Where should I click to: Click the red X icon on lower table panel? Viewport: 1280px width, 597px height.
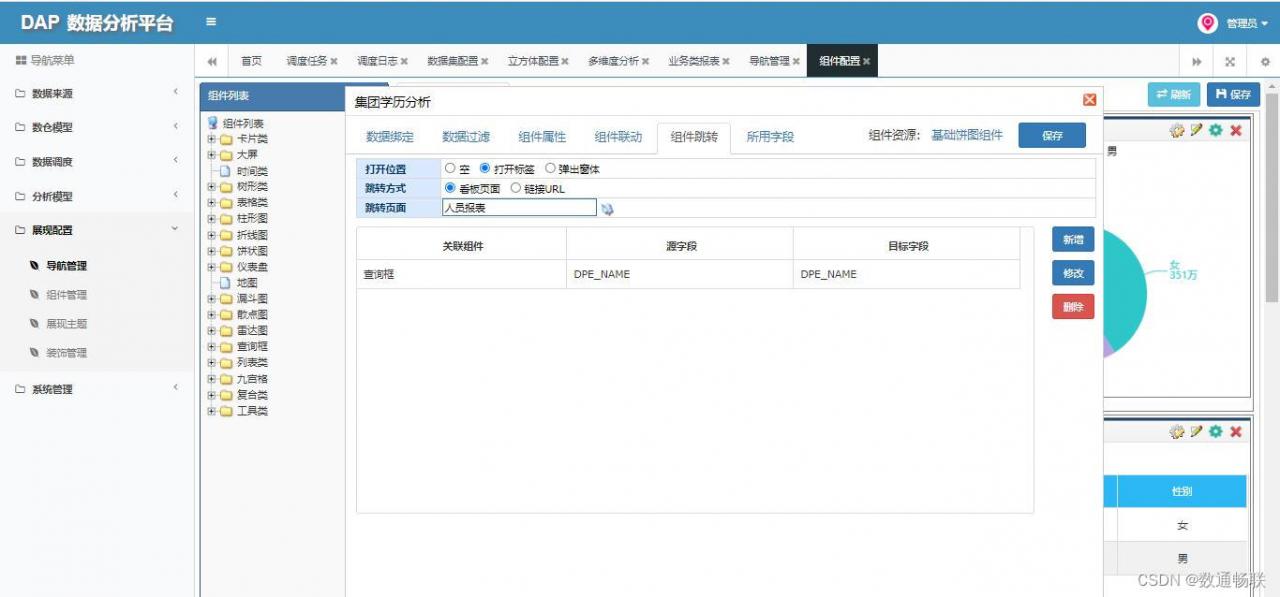point(1236,431)
